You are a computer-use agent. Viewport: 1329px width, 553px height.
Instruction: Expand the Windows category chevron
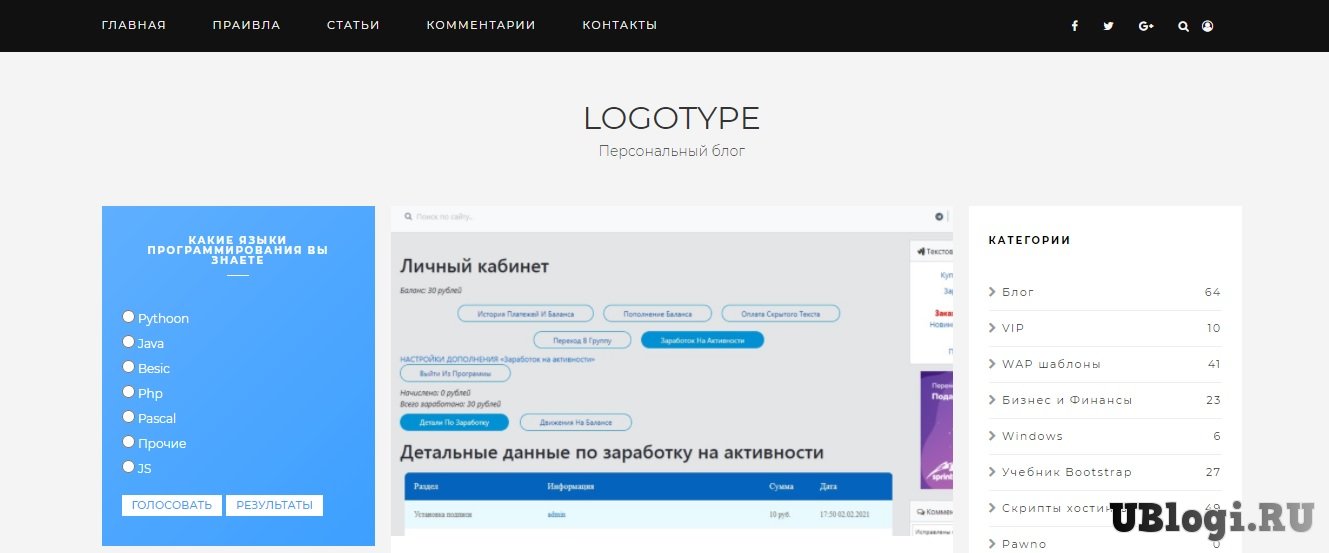(x=992, y=436)
